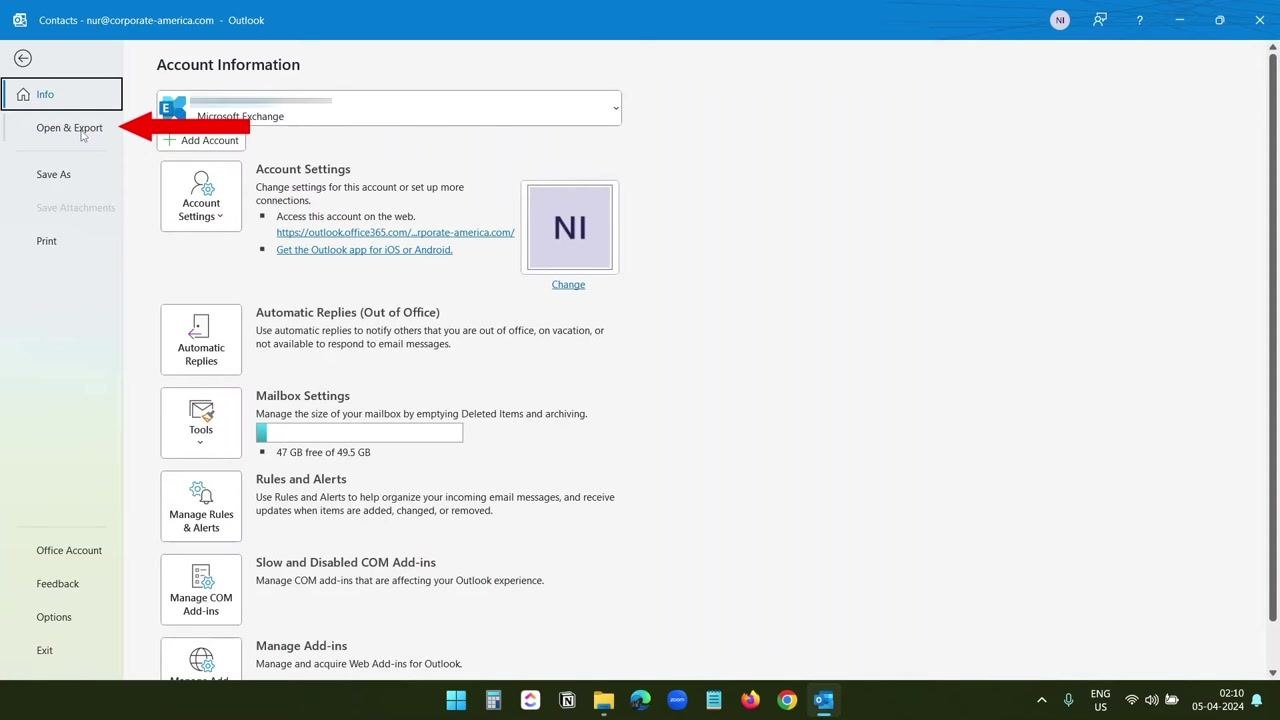The width and height of the screenshot is (1280, 720).
Task: Click the Outlook icon on the taskbar
Action: click(x=824, y=700)
